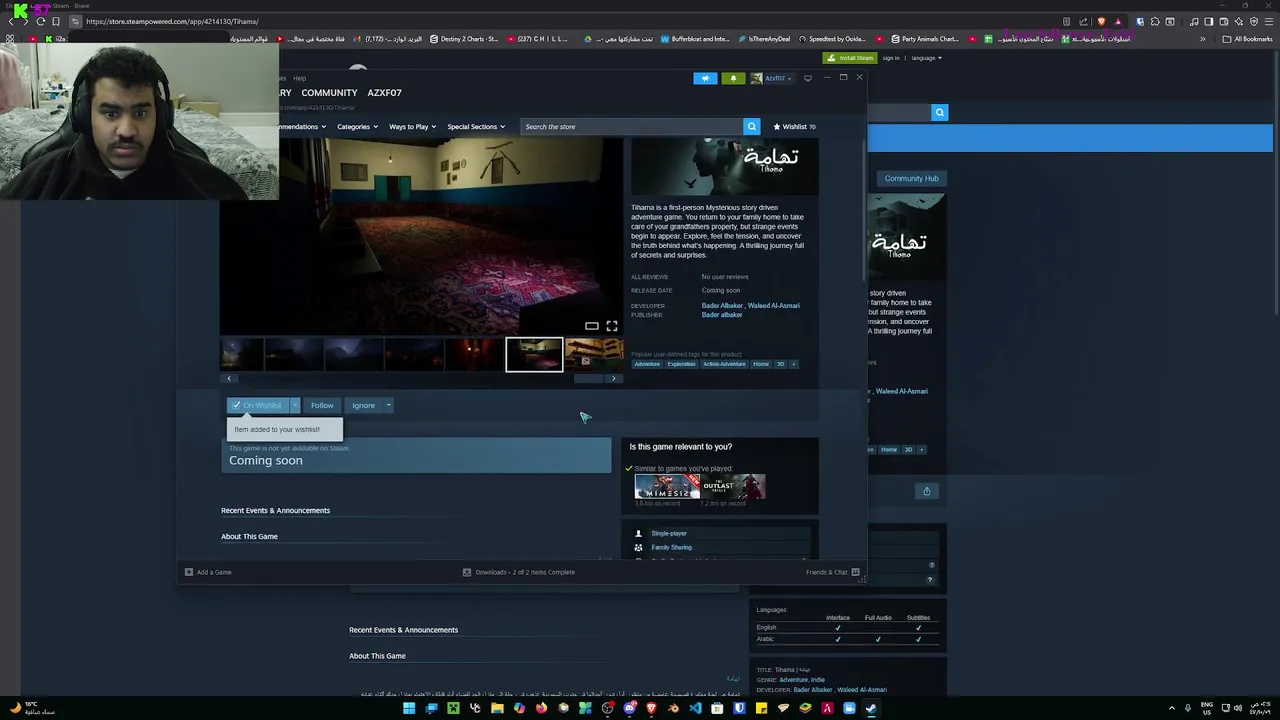Expand the Ignore options dropdown arrow
Screen dimensions: 1280x720
point(388,405)
